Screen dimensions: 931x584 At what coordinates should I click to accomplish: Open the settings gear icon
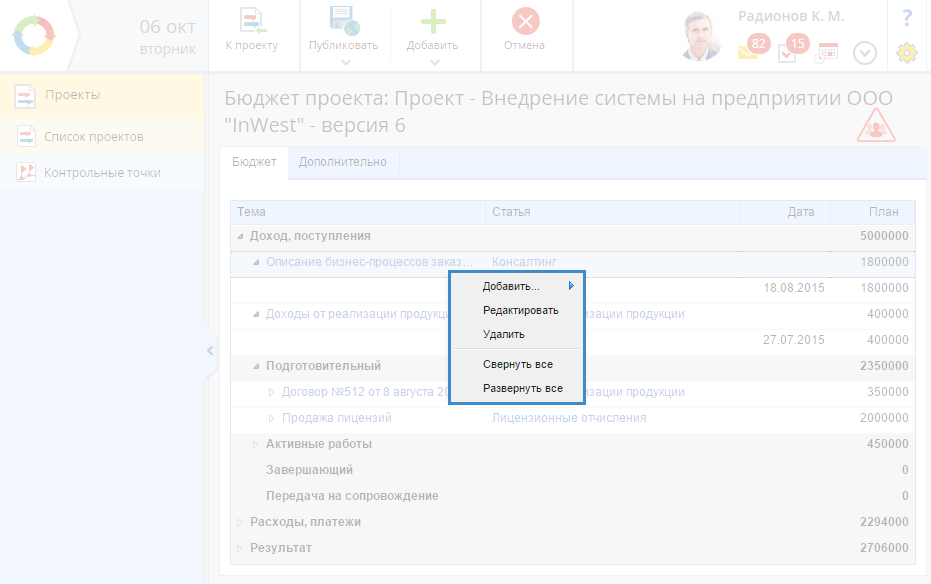coord(906,53)
